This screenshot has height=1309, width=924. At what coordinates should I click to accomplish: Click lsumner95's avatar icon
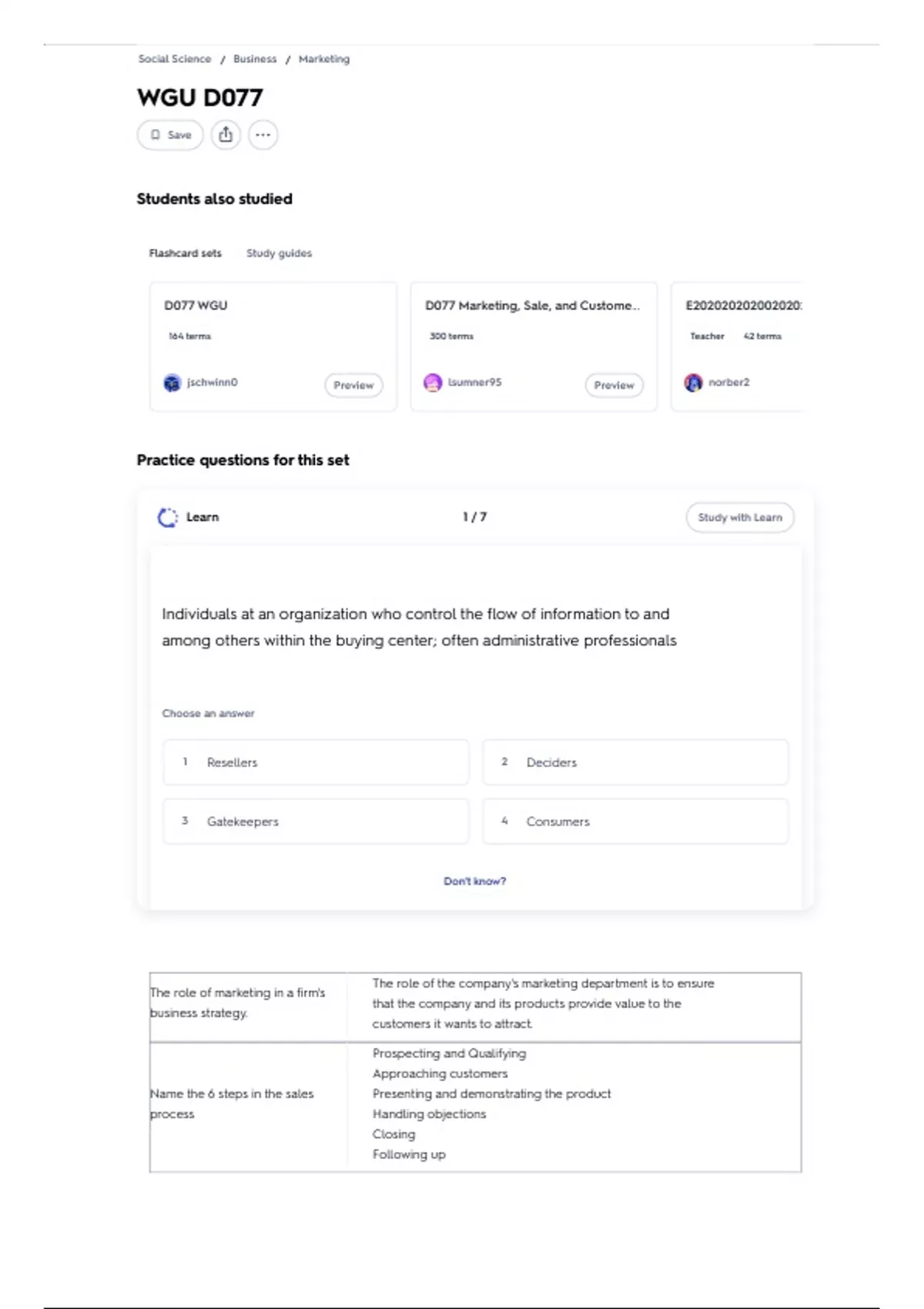coord(433,383)
